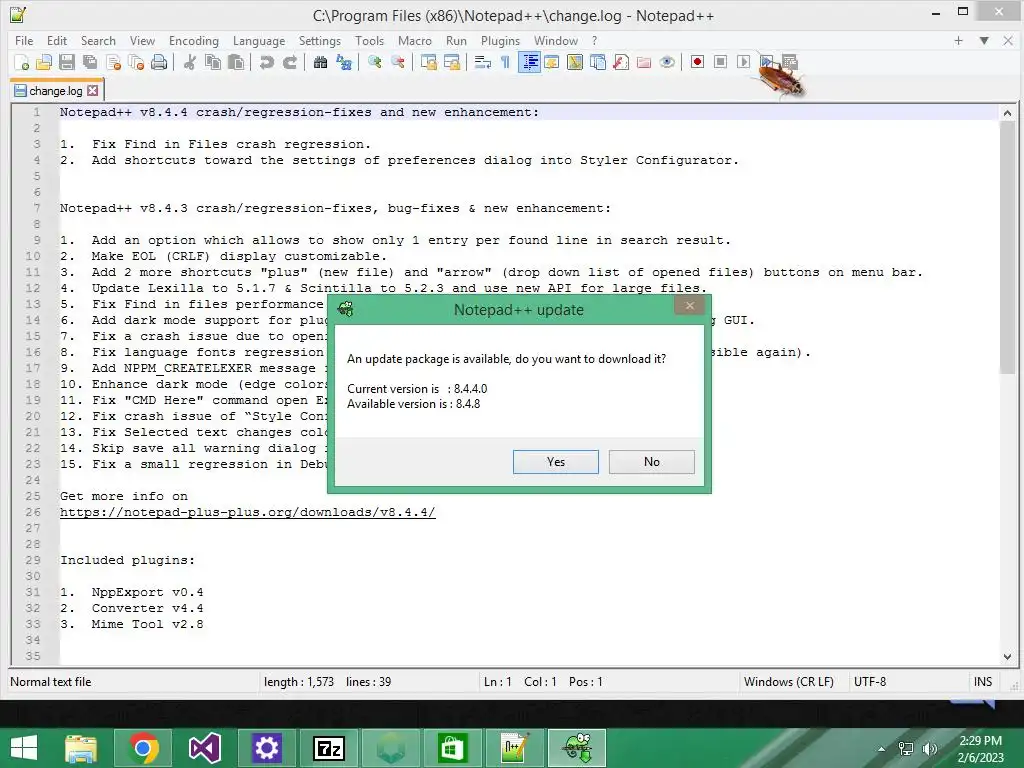Open the notepad-plus-plus.org downloads link
Viewport: 1024px width, 768px height.
(x=248, y=512)
